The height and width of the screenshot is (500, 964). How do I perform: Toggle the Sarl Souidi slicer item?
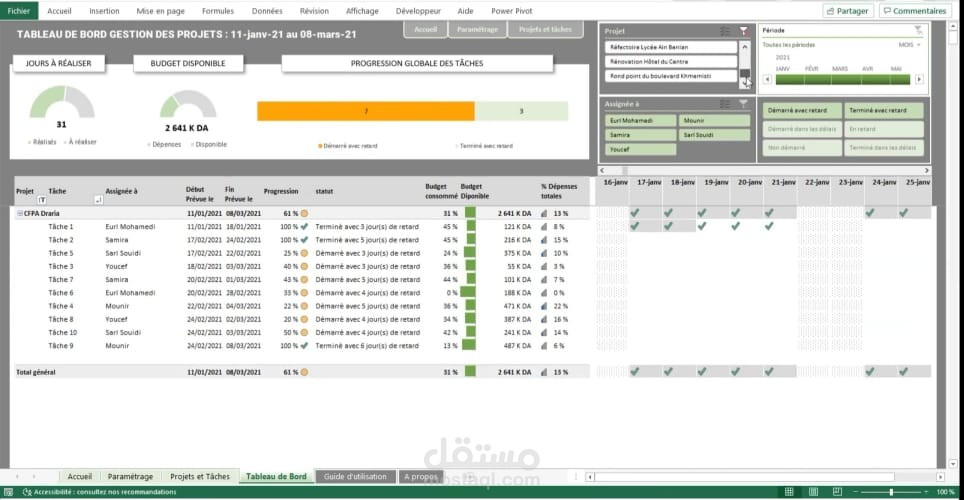714,135
